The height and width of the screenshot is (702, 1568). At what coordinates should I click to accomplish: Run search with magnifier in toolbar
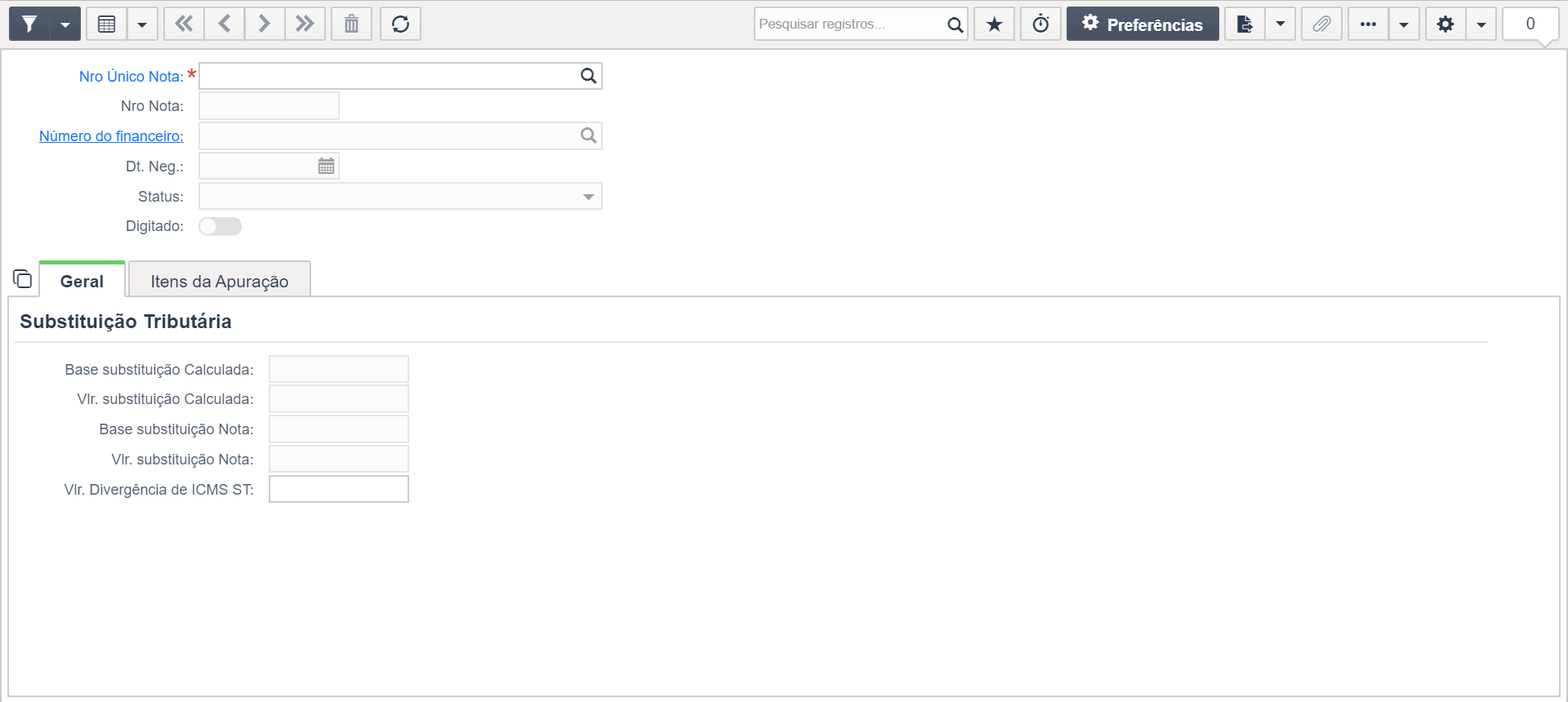pyautogui.click(x=955, y=24)
